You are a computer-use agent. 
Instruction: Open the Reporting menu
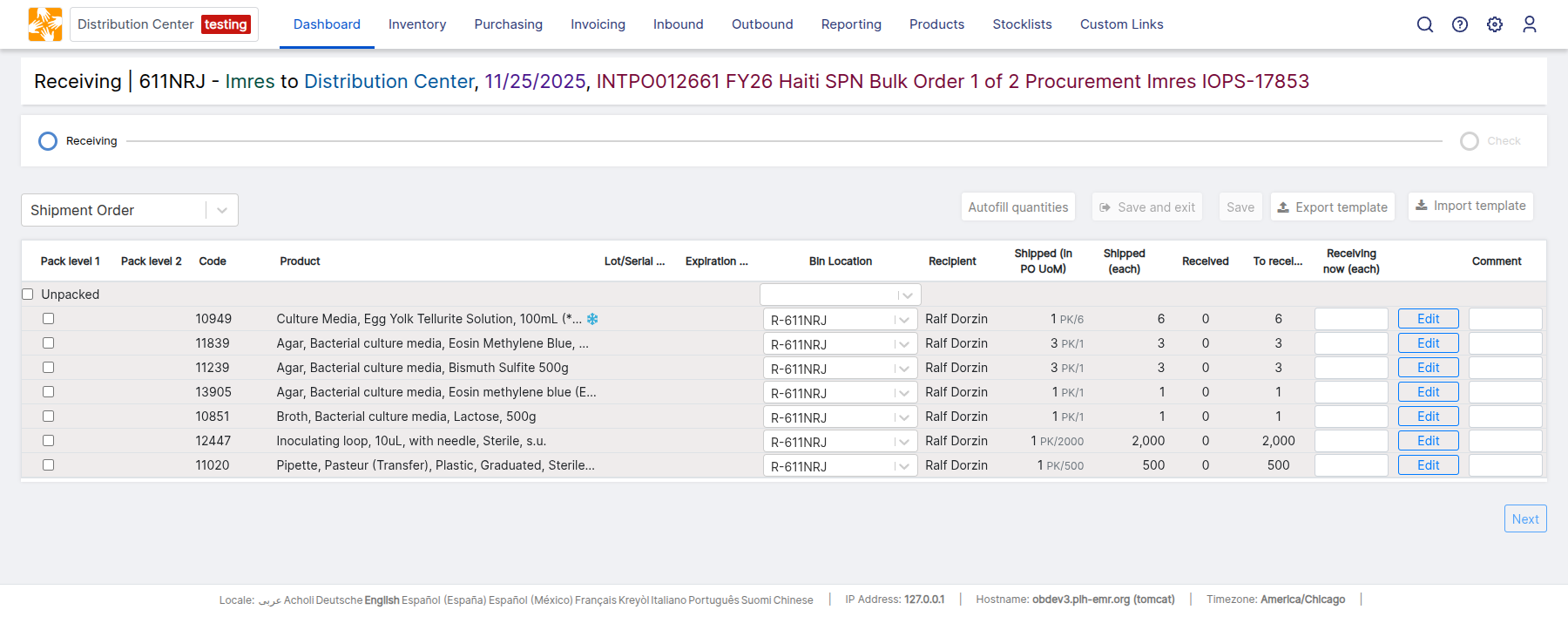coord(850,24)
